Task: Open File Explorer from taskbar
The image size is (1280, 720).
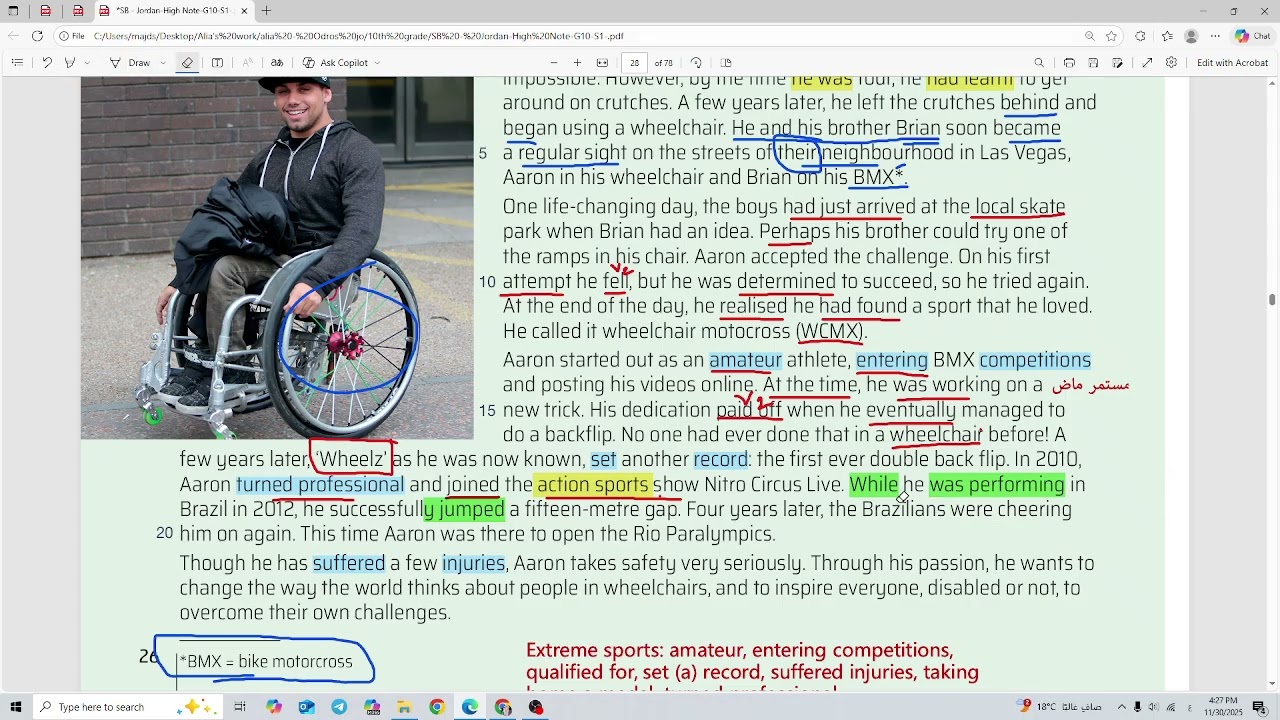Action: click(404, 707)
